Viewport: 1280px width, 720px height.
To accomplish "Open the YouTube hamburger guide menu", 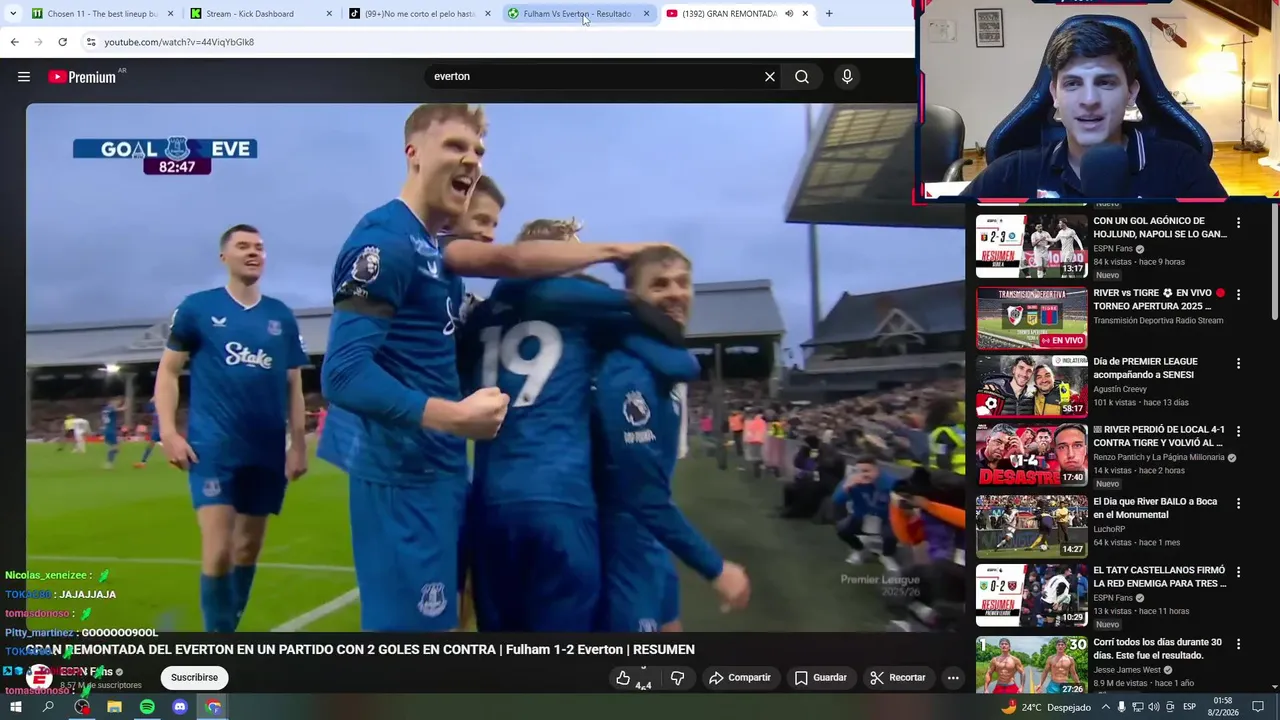I will point(24,77).
